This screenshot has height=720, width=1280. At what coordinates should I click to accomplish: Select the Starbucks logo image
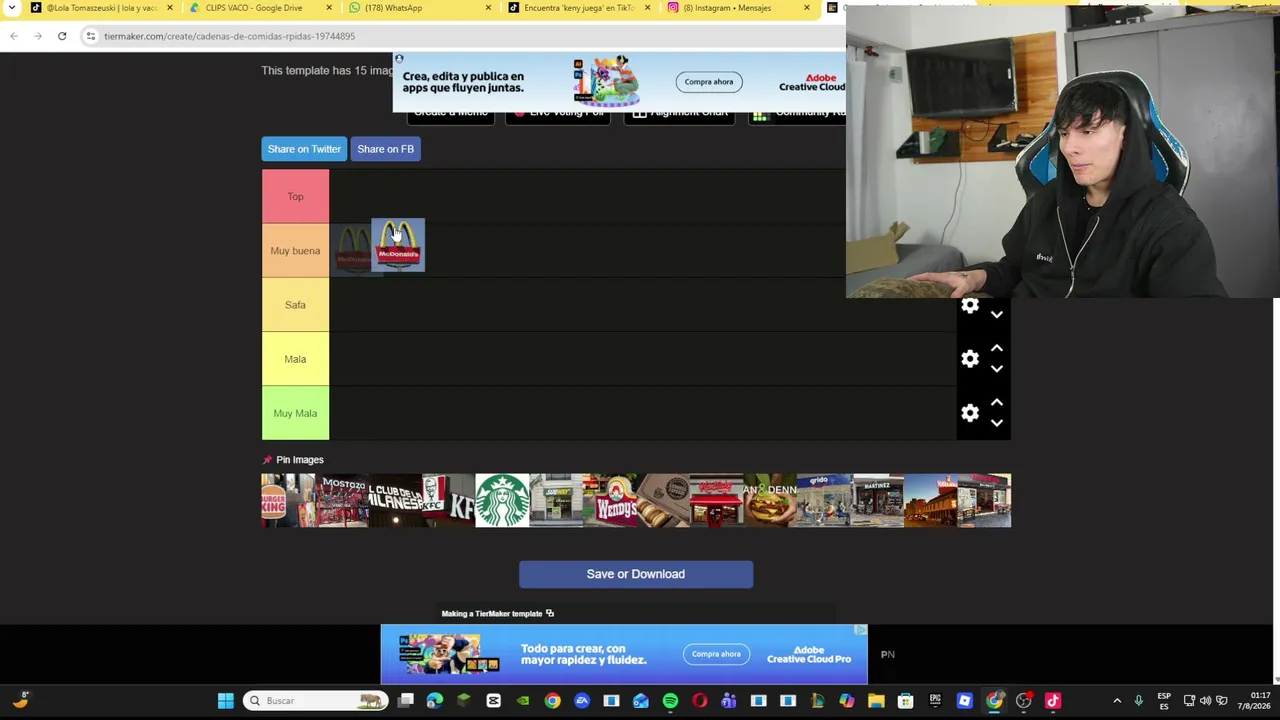502,500
